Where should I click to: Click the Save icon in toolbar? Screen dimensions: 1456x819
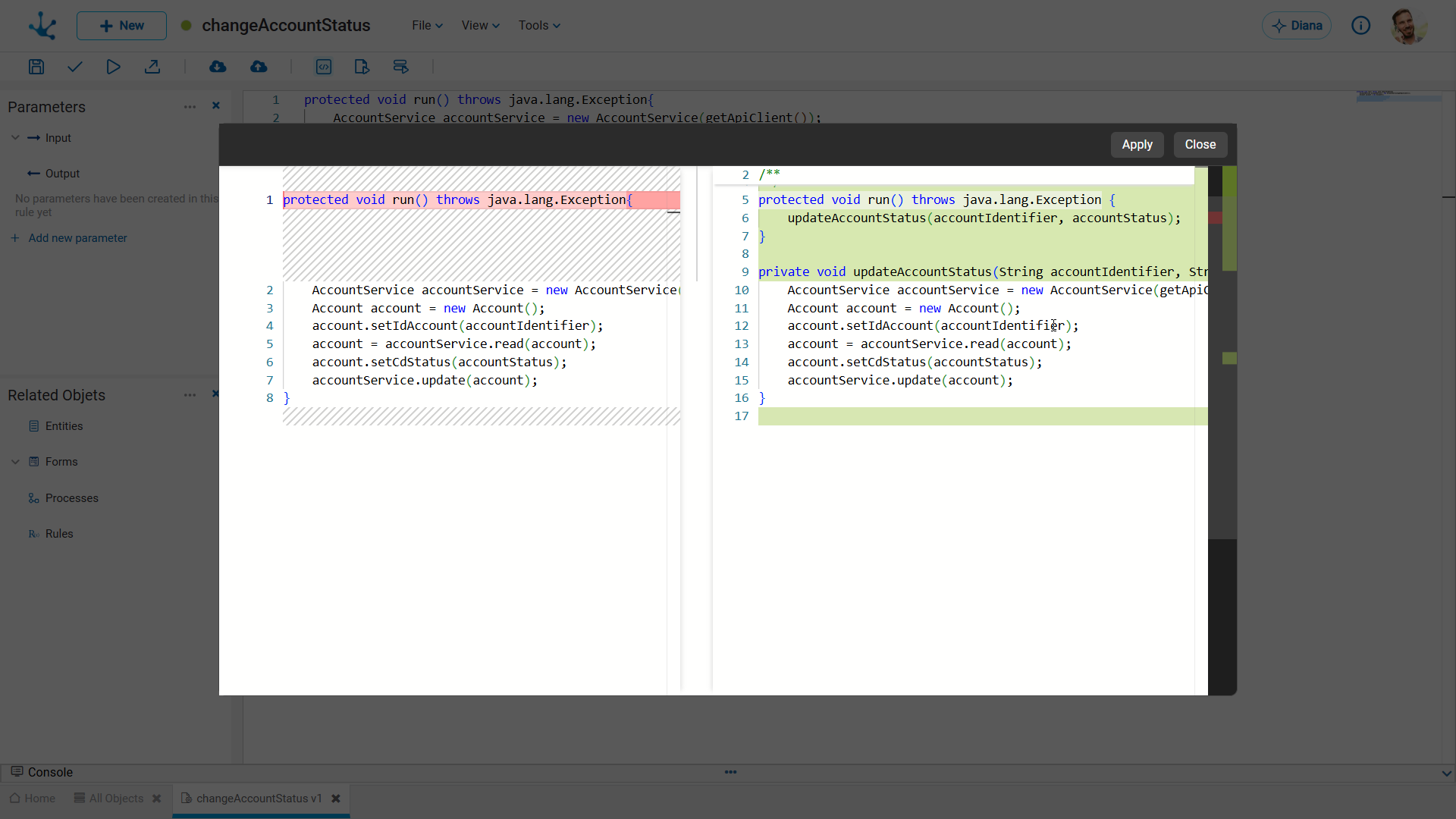[x=36, y=67]
